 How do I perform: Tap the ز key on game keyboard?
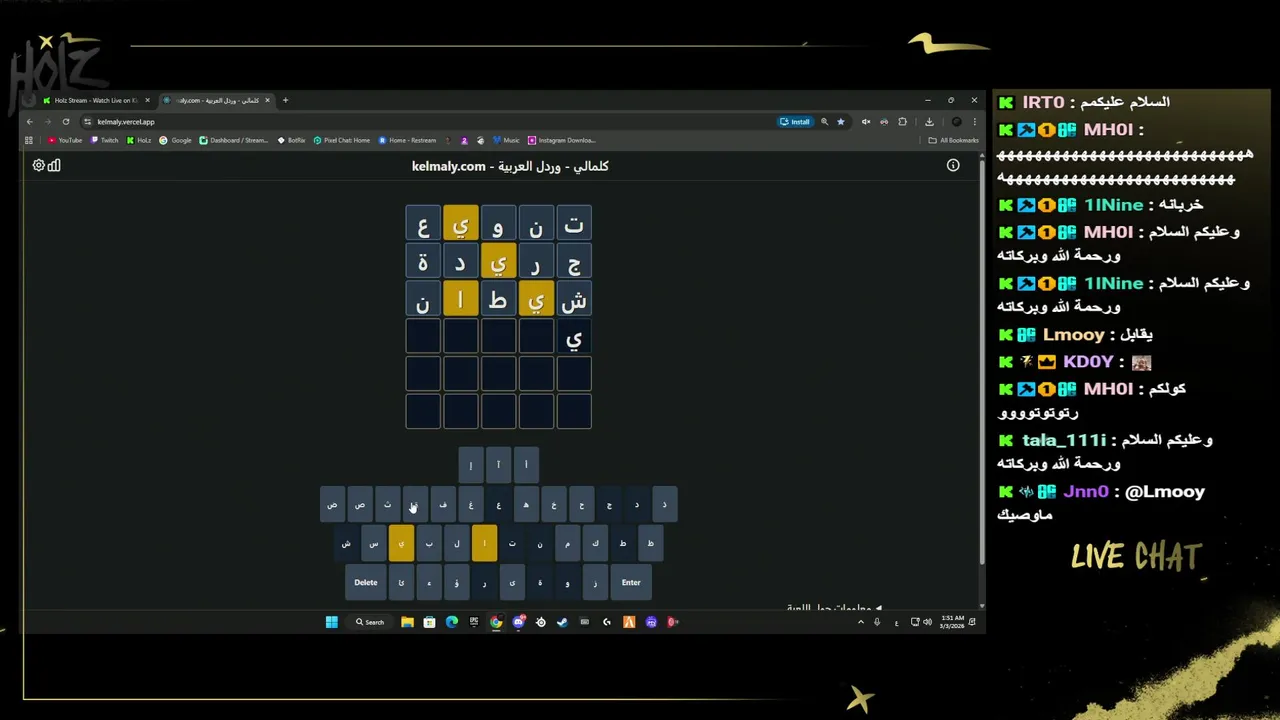[x=595, y=582]
